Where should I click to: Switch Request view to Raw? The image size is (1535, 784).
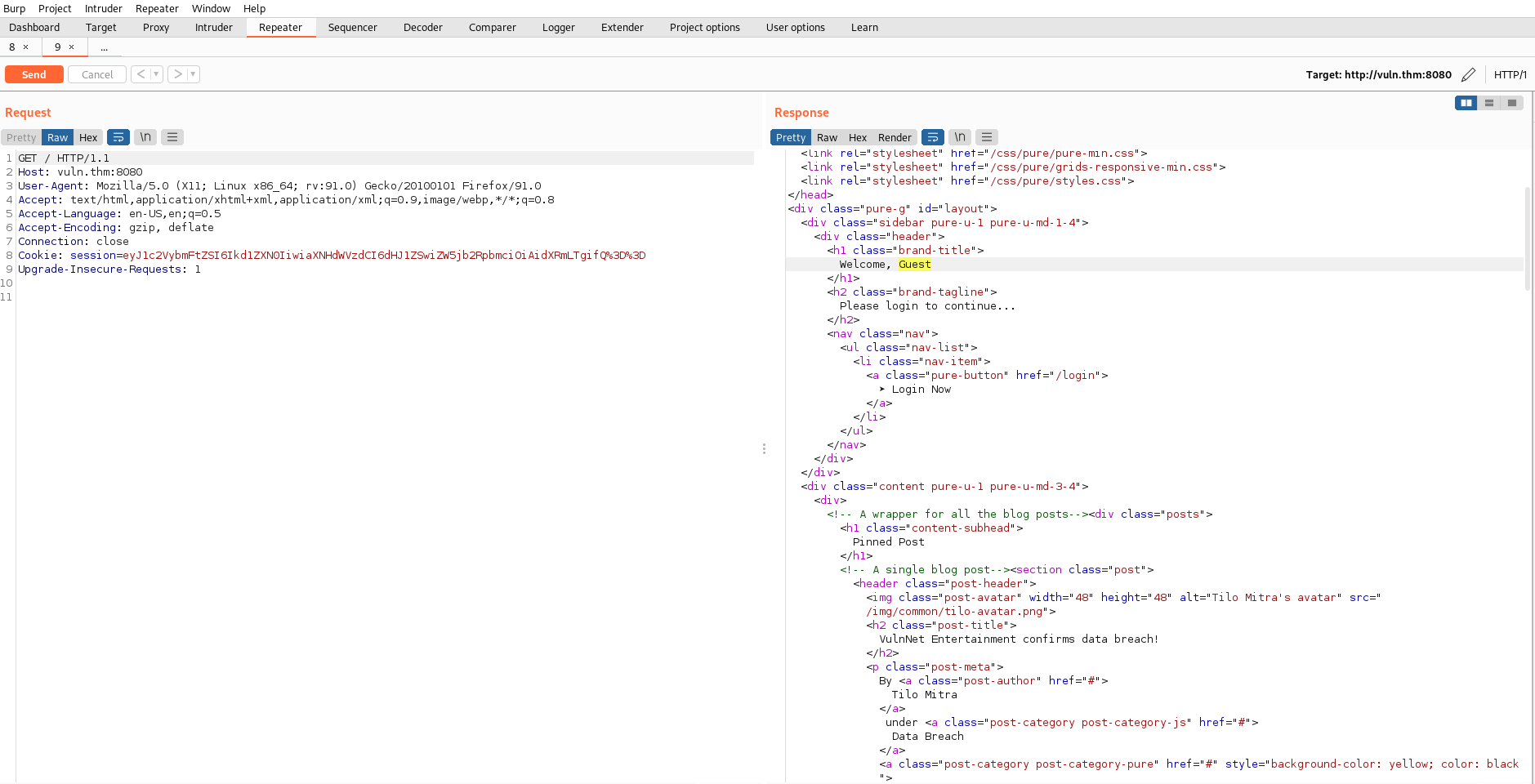[57, 137]
